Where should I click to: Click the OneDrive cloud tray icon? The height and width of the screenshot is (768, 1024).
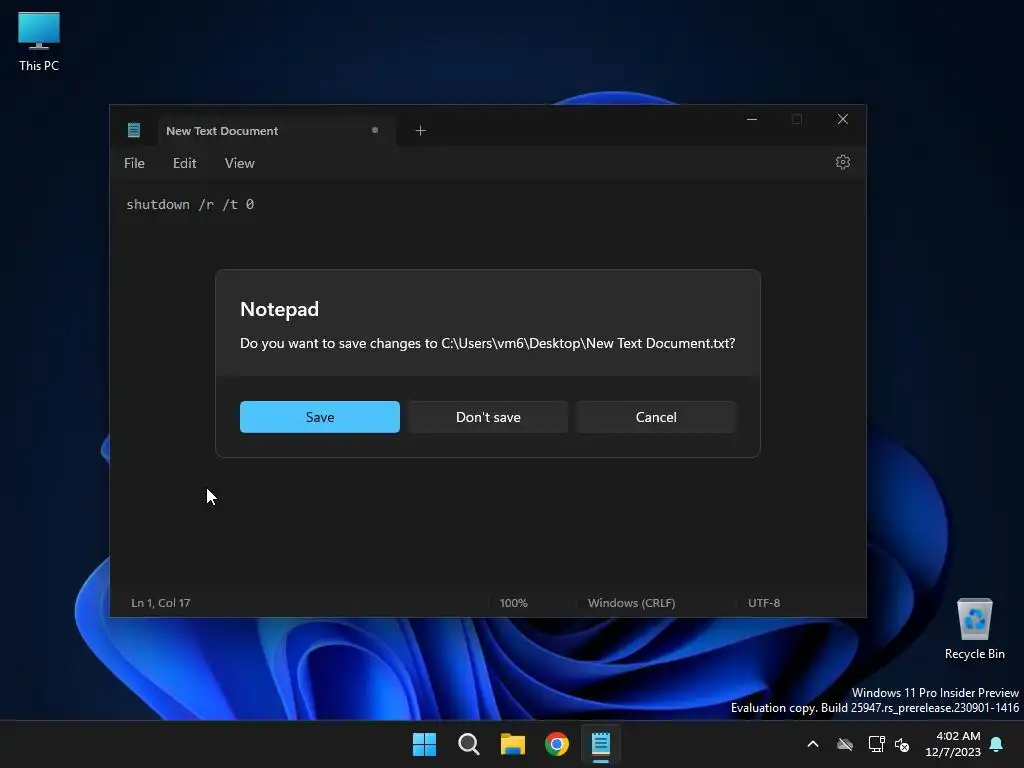coord(845,744)
